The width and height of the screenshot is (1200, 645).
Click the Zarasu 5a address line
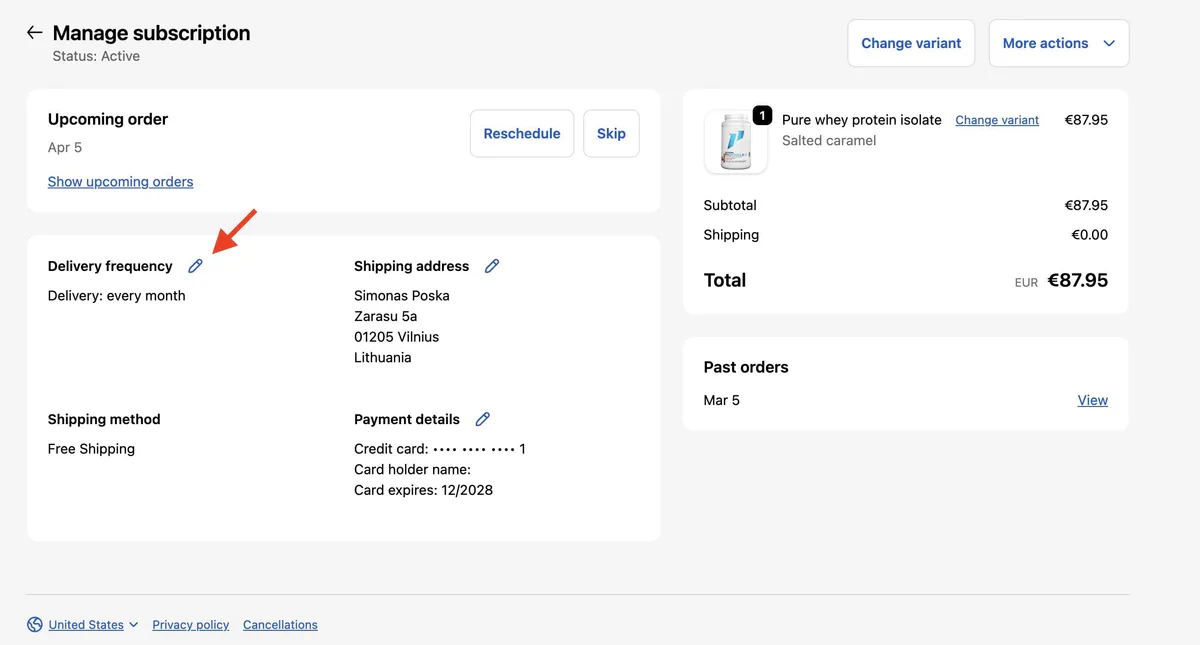tap(386, 316)
